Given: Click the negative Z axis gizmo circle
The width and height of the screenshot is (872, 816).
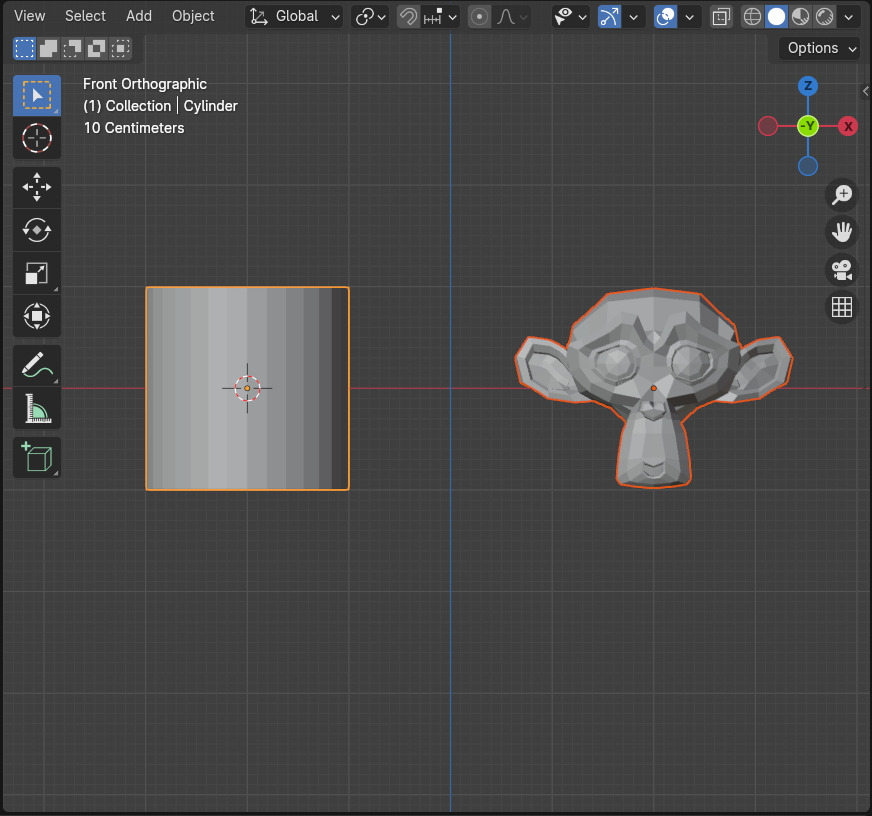Looking at the screenshot, I should pos(807,166).
